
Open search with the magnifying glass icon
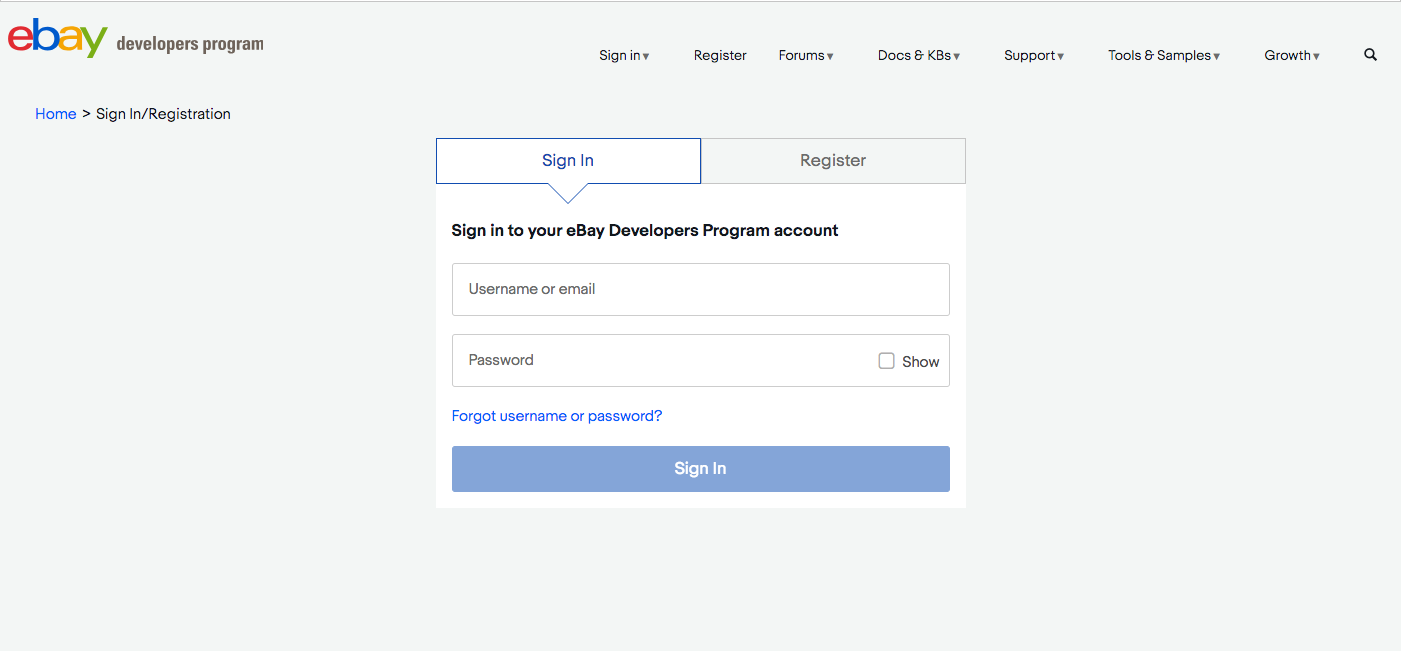[1370, 55]
